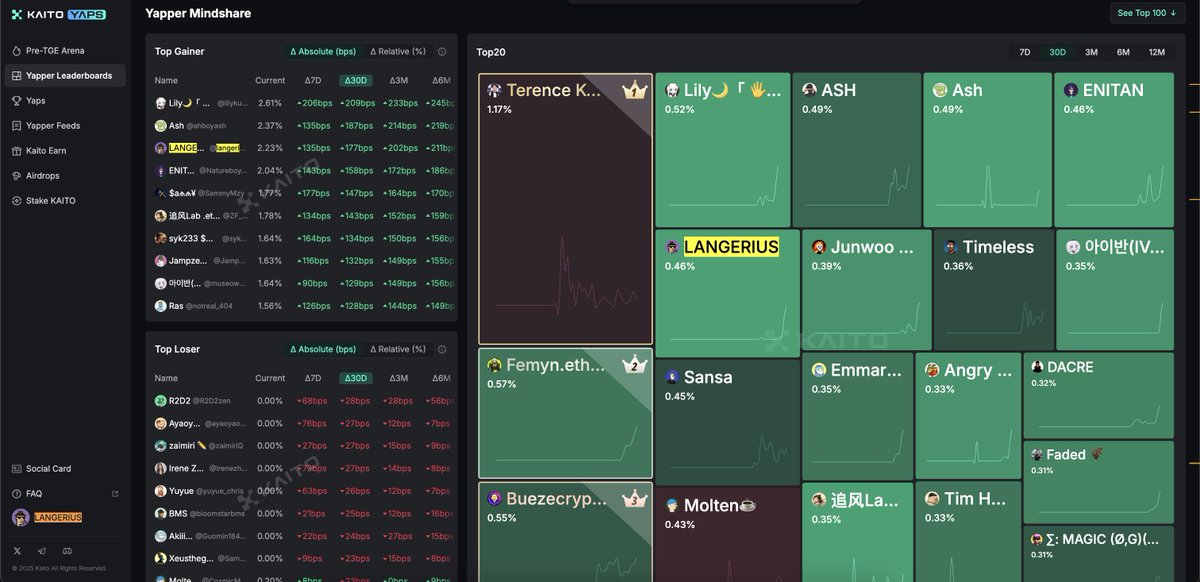Click Xeustheg name in Top Loser
This screenshot has height=582, width=1200.
(192, 558)
